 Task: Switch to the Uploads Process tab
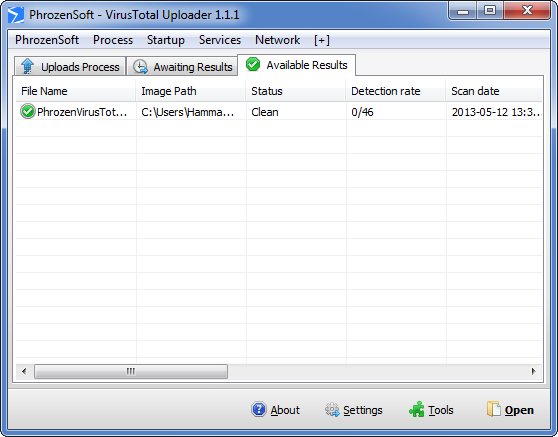pos(70,66)
